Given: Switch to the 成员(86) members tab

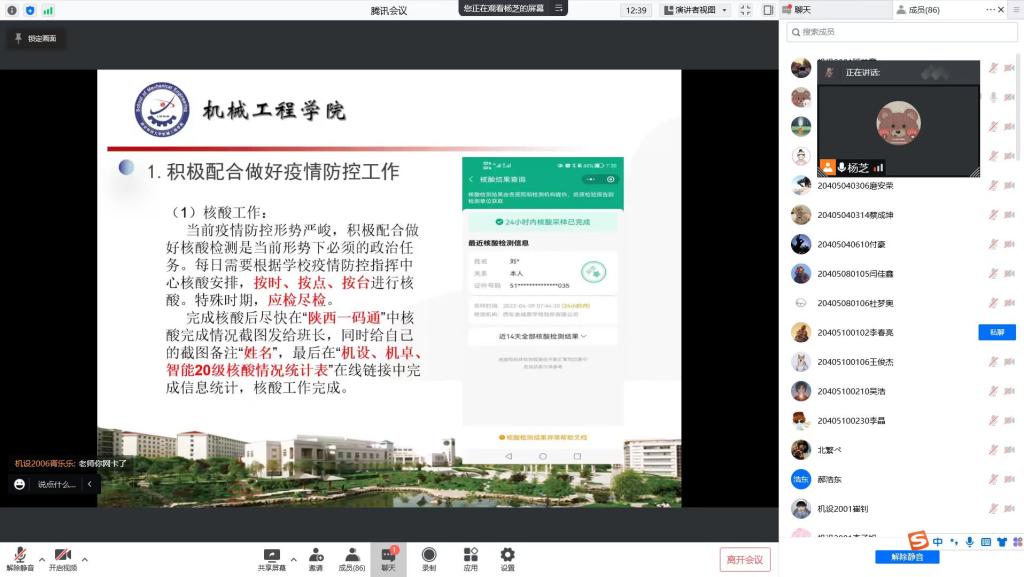Looking at the screenshot, I should (x=917, y=10).
